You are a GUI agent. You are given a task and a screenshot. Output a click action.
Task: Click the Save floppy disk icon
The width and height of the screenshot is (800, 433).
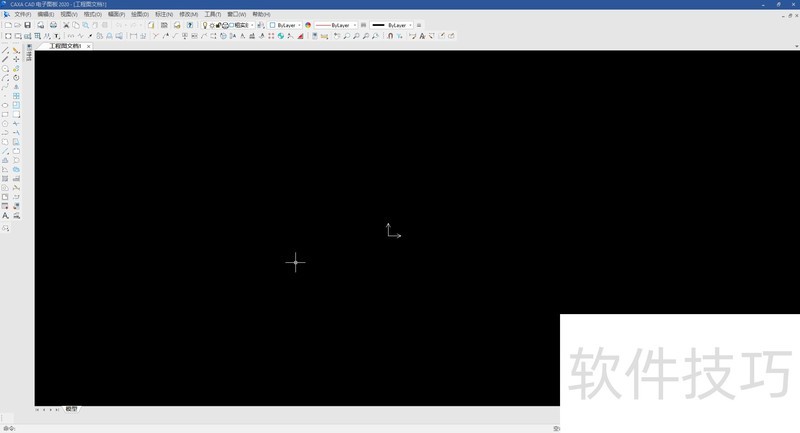[x=28, y=25]
